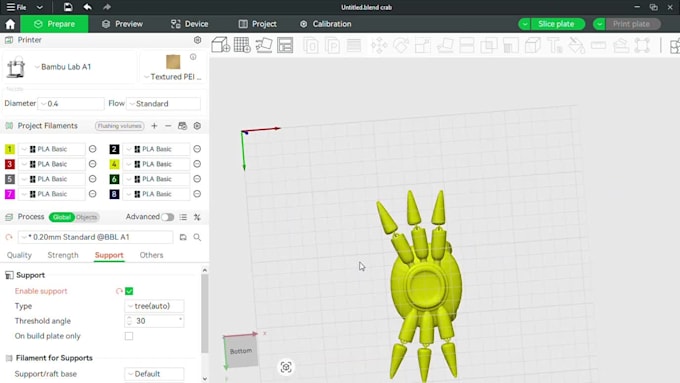
Task: Click the Add object cube icon
Action: [x=220, y=45]
